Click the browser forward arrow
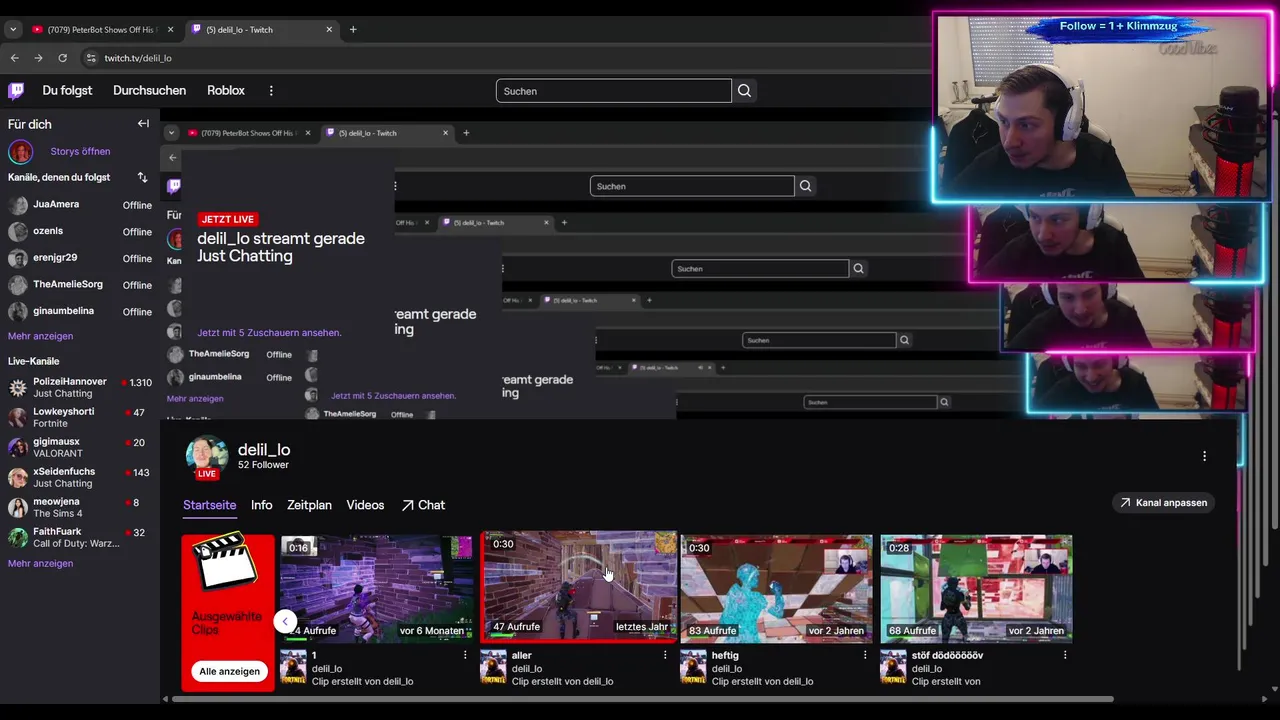The width and height of the screenshot is (1280, 720). (x=38, y=58)
